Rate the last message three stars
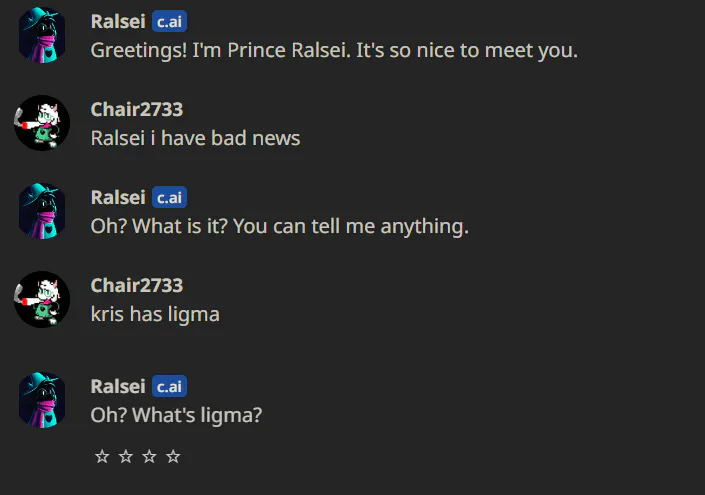The width and height of the screenshot is (705, 495). click(149, 457)
